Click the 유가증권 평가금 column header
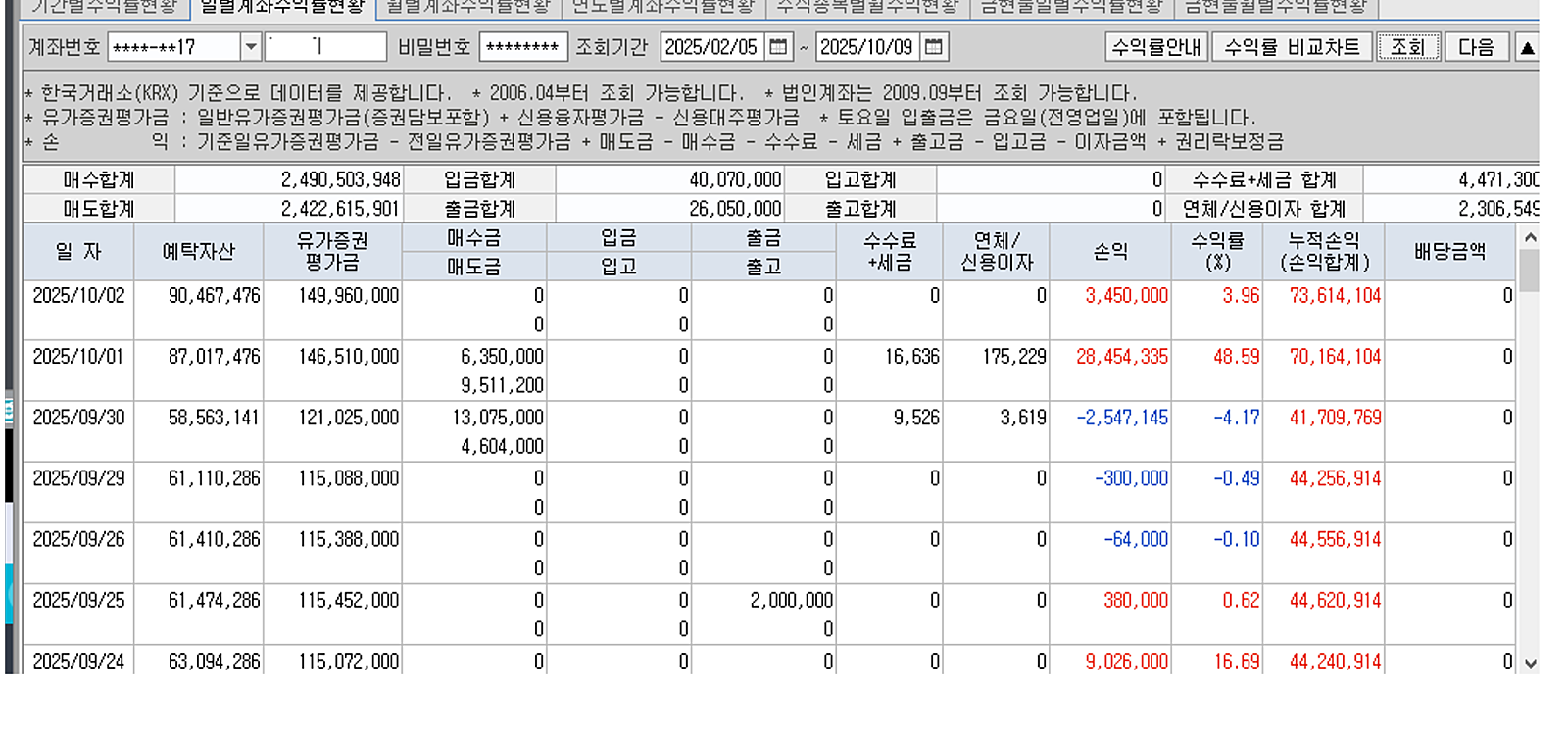 click(332, 252)
